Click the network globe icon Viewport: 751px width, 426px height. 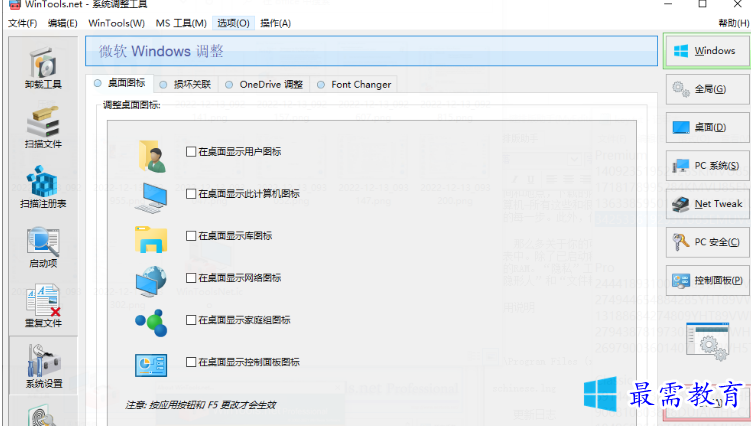[x=151, y=281]
